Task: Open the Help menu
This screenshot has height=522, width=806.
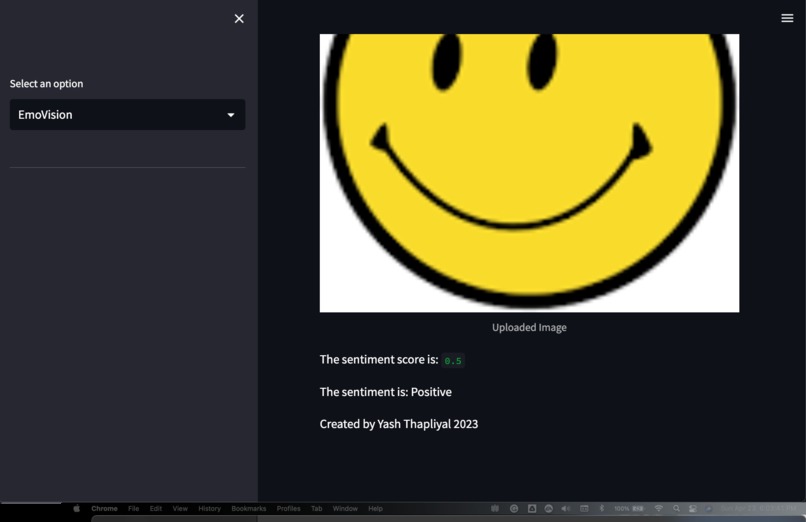Action: (375, 509)
